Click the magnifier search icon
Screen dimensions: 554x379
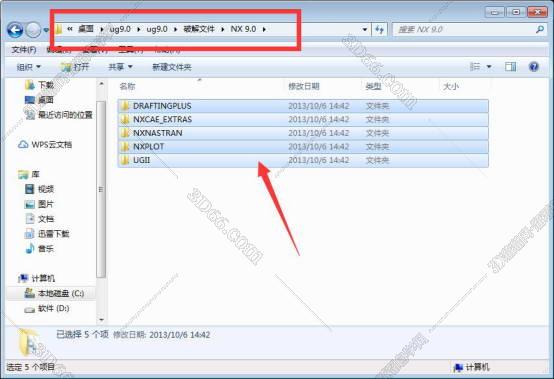click(540, 30)
